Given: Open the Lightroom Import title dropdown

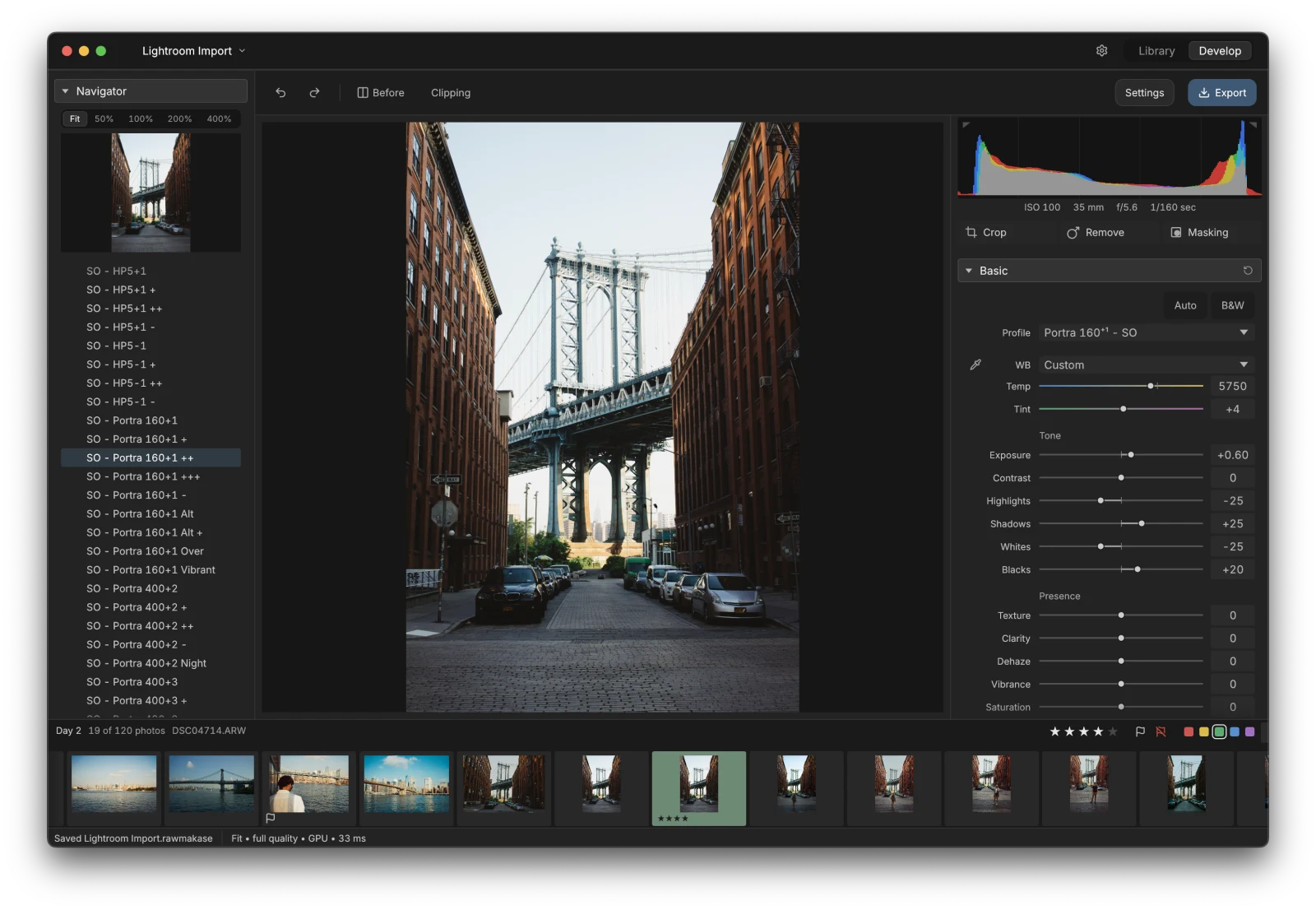Looking at the screenshot, I should coord(194,51).
